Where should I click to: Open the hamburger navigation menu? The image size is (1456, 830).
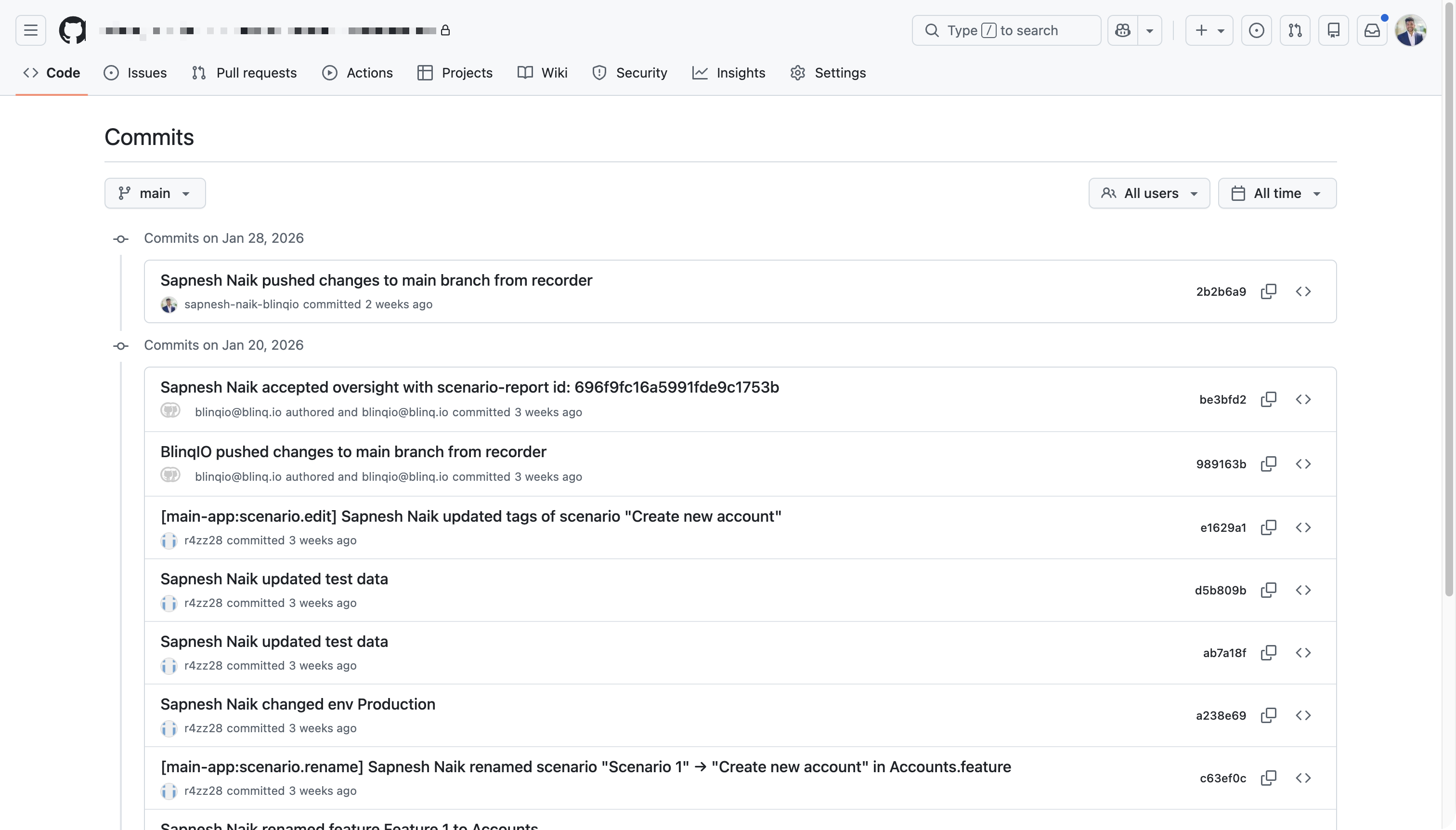31,30
